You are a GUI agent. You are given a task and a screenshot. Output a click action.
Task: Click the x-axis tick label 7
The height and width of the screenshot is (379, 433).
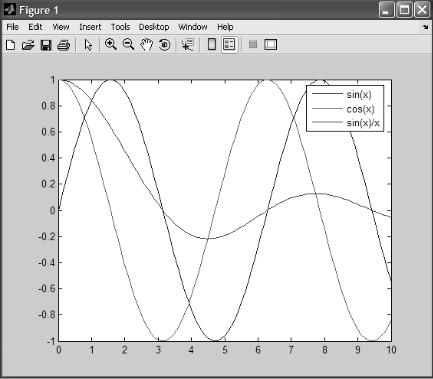click(x=291, y=350)
